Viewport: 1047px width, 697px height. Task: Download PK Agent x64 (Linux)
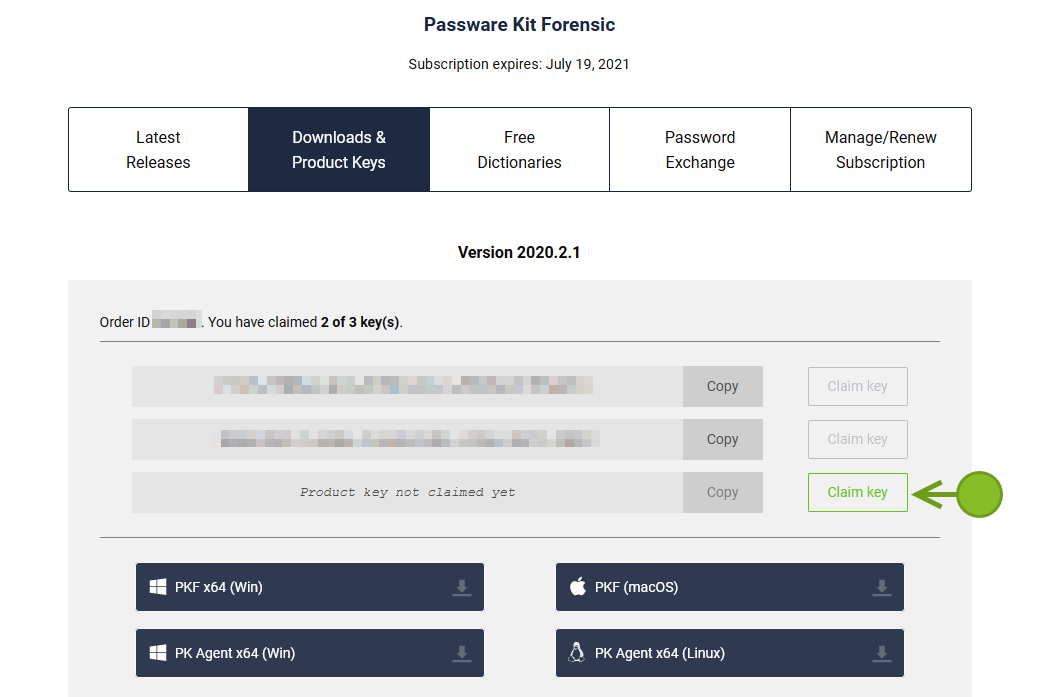tap(730, 653)
